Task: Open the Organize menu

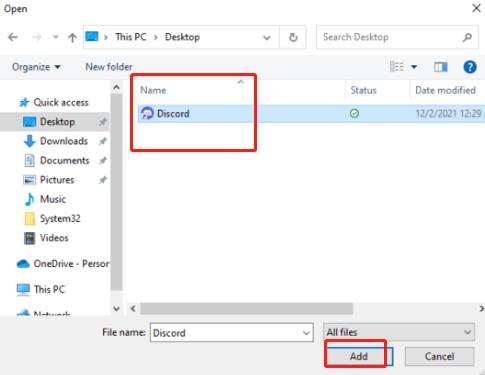Action: 36,67
